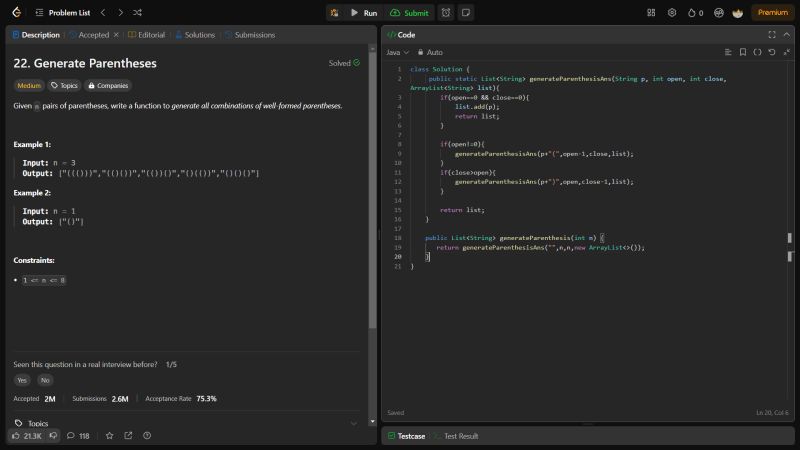Submit the solution with Submit button
This screenshot has width=800, height=450.
[x=409, y=13]
